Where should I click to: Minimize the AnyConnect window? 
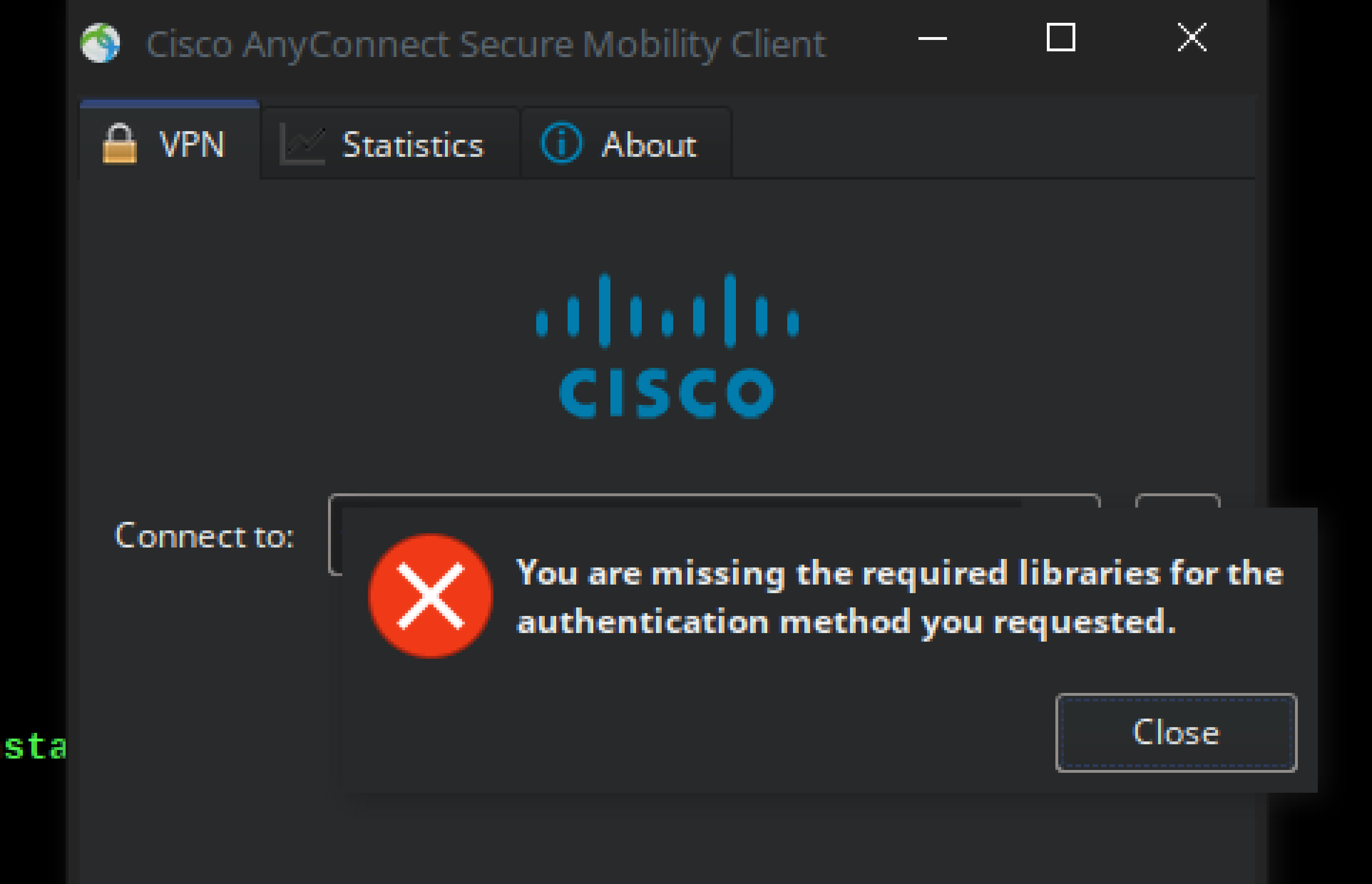932,38
